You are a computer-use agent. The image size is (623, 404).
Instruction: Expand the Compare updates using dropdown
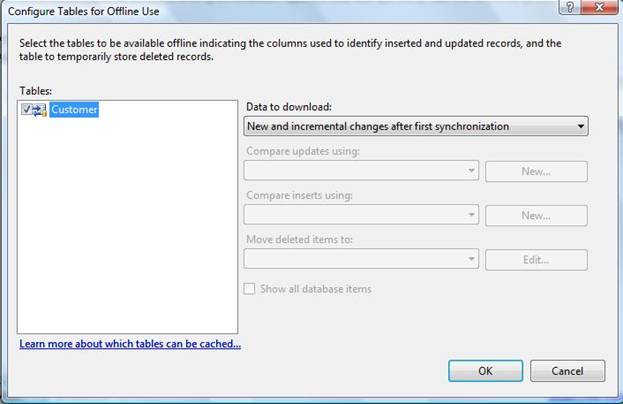pyautogui.click(x=361, y=171)
